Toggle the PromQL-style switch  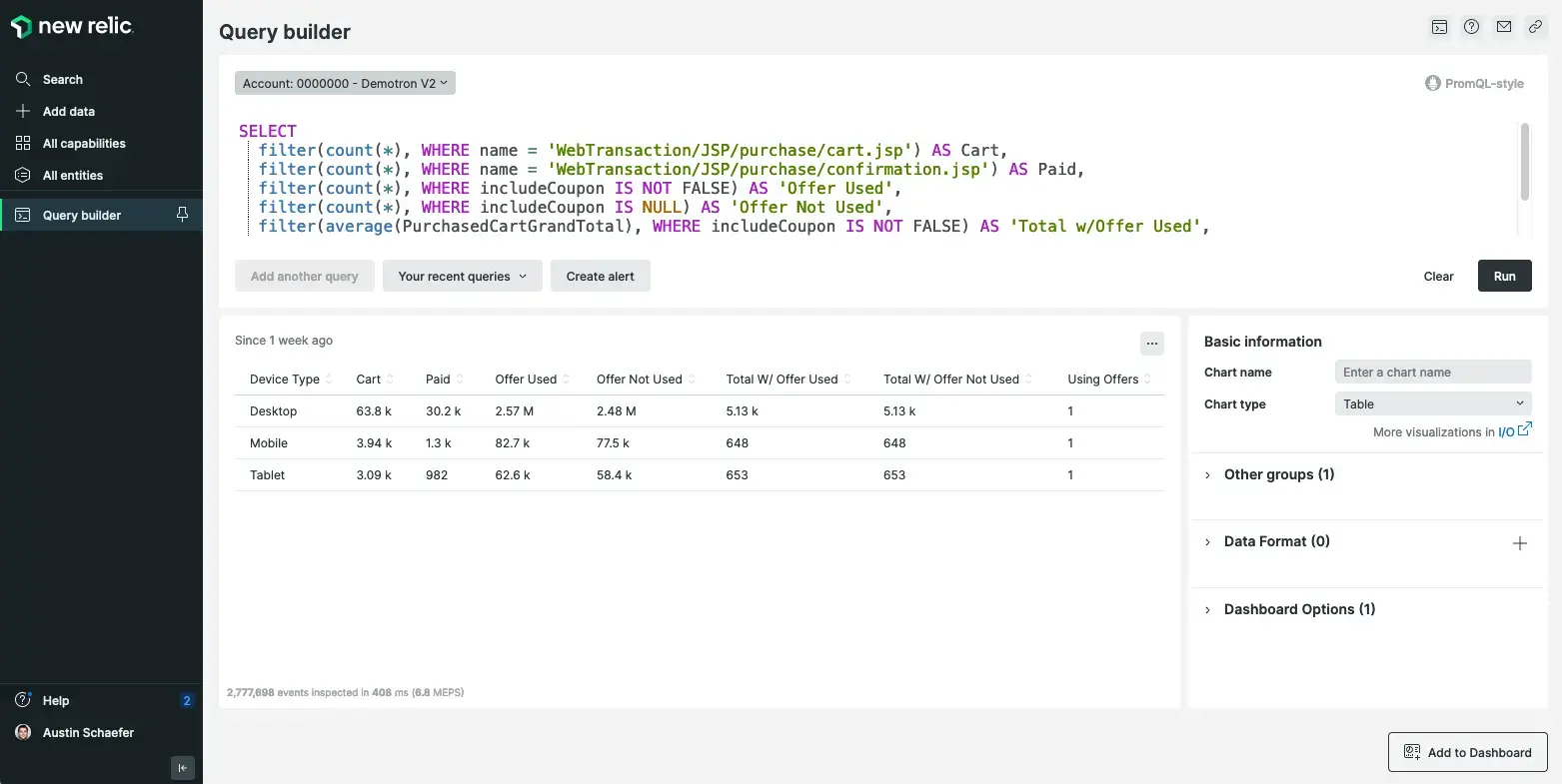pyautogui.click(x=1433, y=84)
